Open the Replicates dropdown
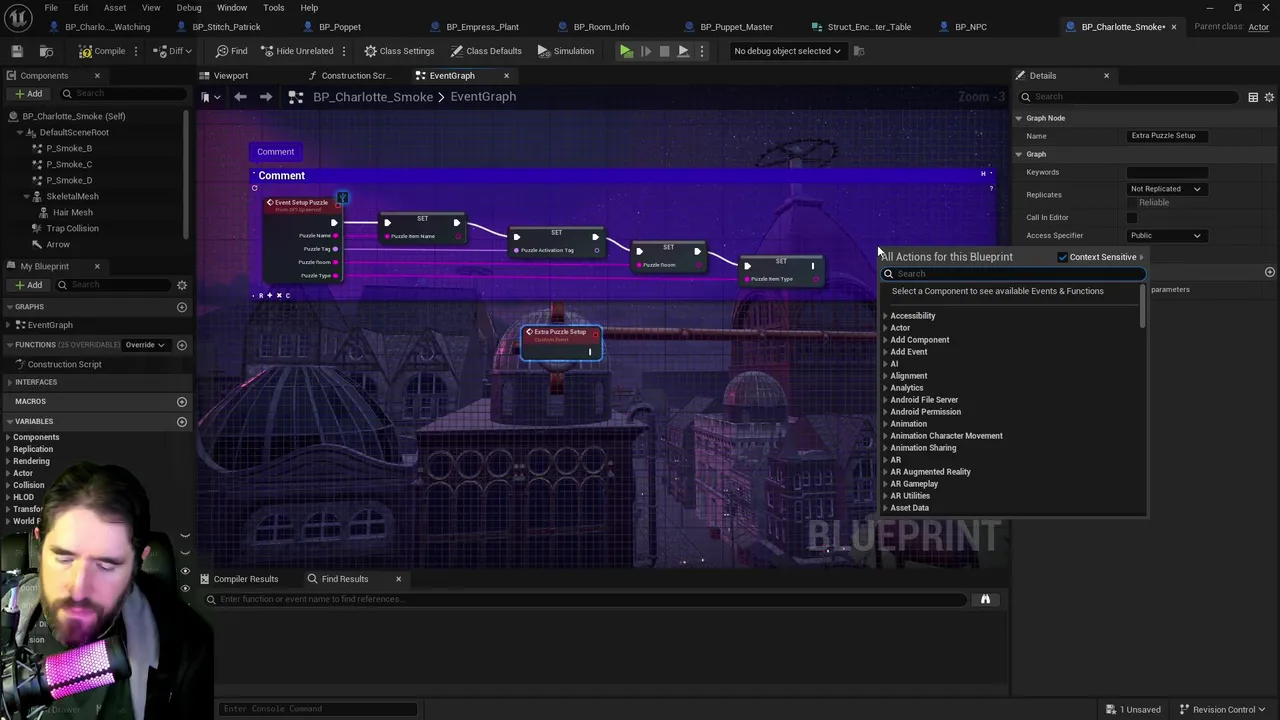The height and width of the screenshot is (720, 1280). [x=1165, y=189]
